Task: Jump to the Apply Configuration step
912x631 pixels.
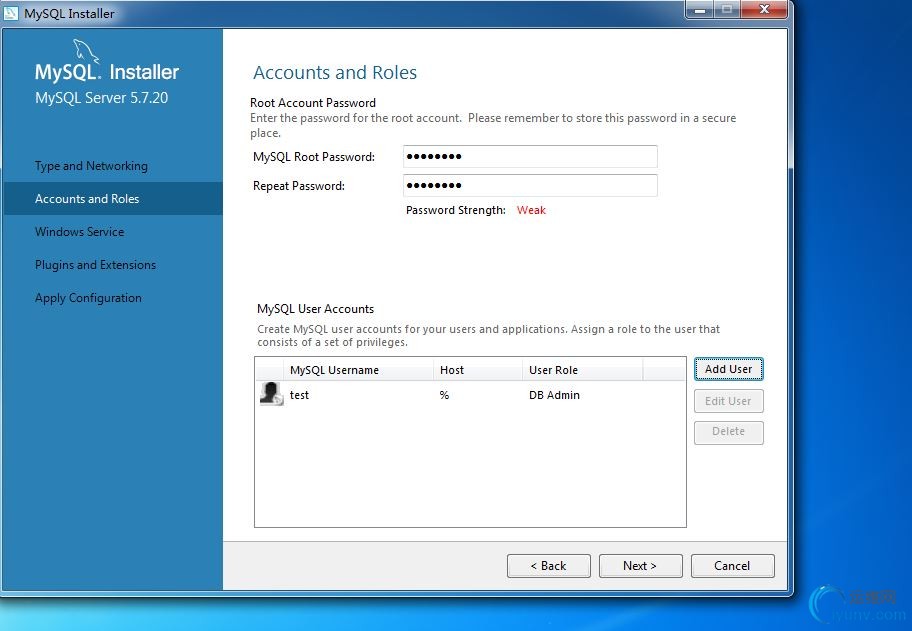Action: pyautogui.click(x=88, y=298)
